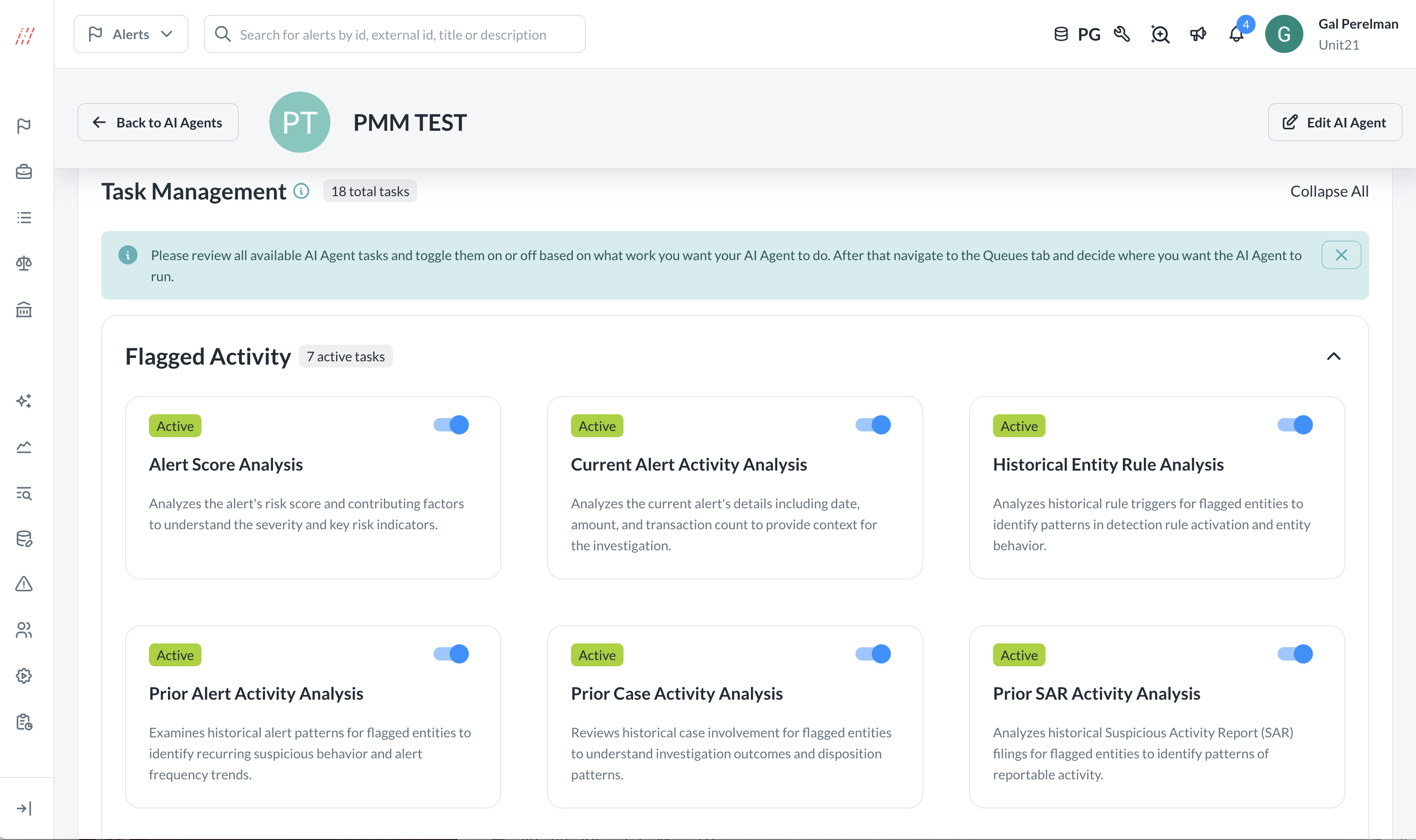
Task: Open the balance scale sidebar icon
Action: point(24,263)
